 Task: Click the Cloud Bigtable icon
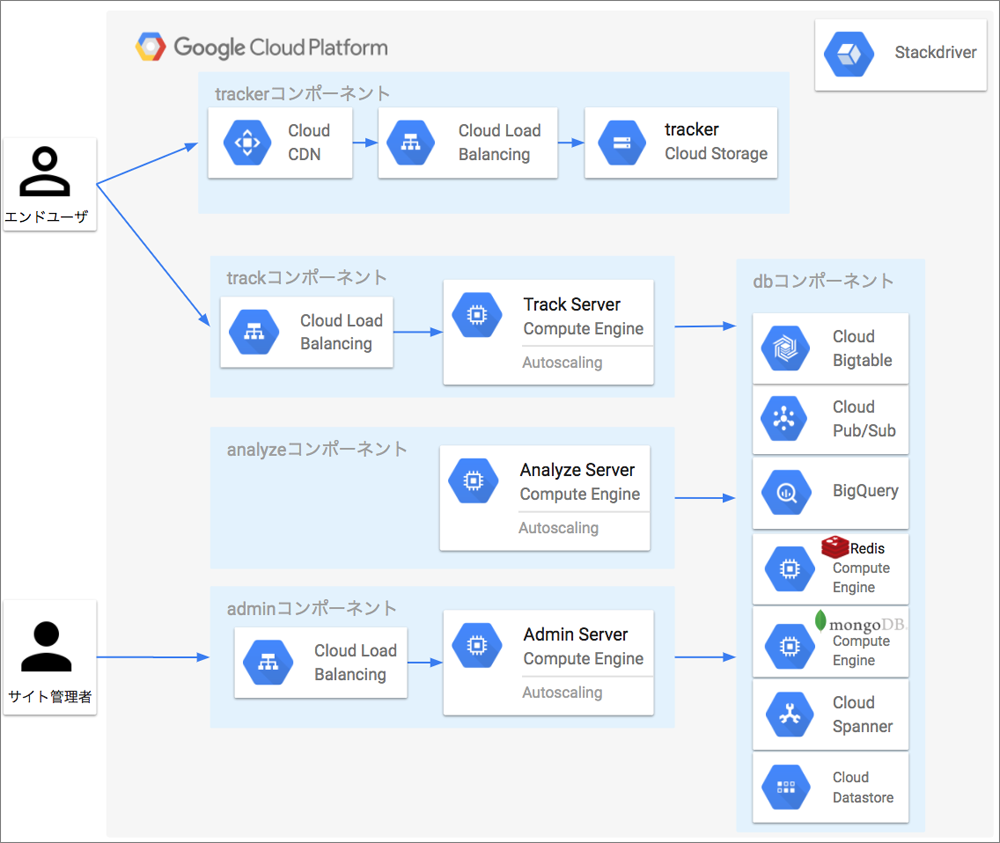pos(785,348)
